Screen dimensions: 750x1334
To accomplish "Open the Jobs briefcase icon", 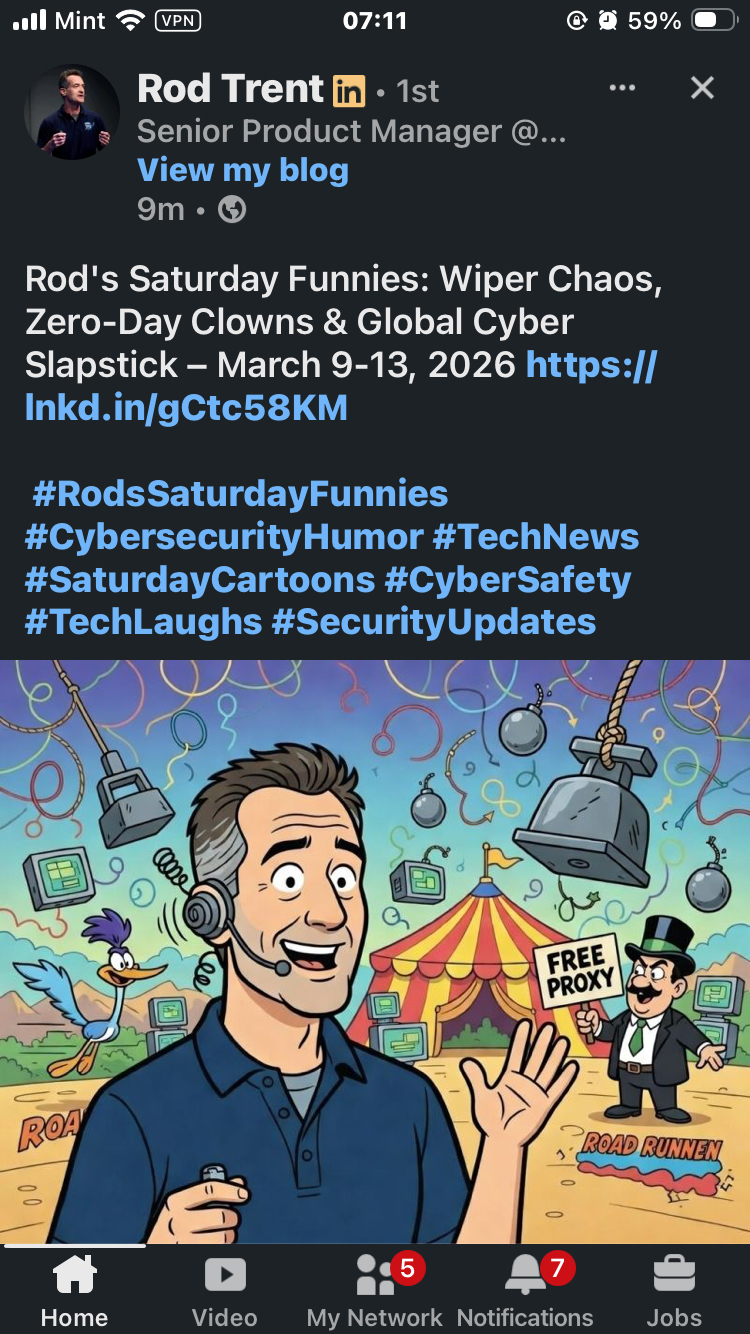I will pyautogui.click(x=675, y=1275).
